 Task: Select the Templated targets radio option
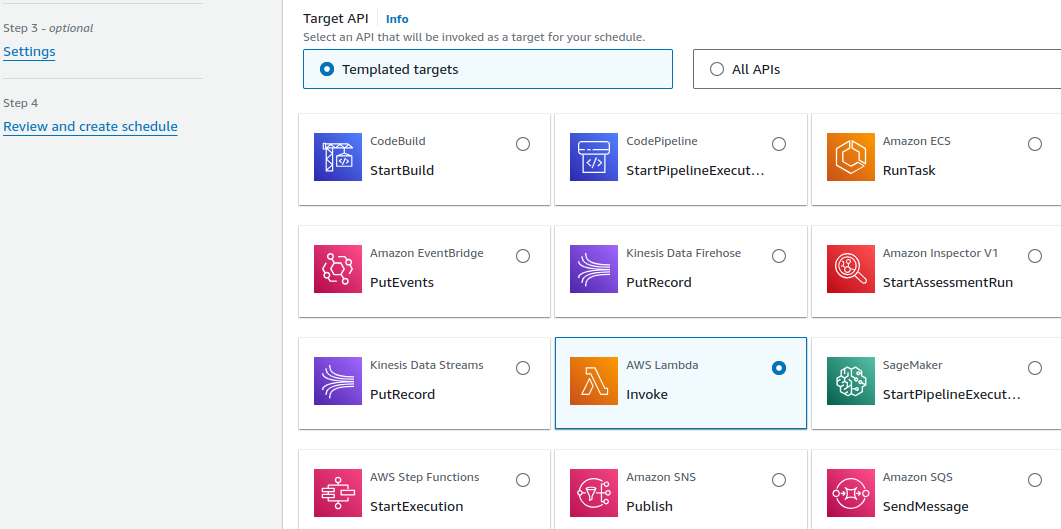[x=326, y=70]
